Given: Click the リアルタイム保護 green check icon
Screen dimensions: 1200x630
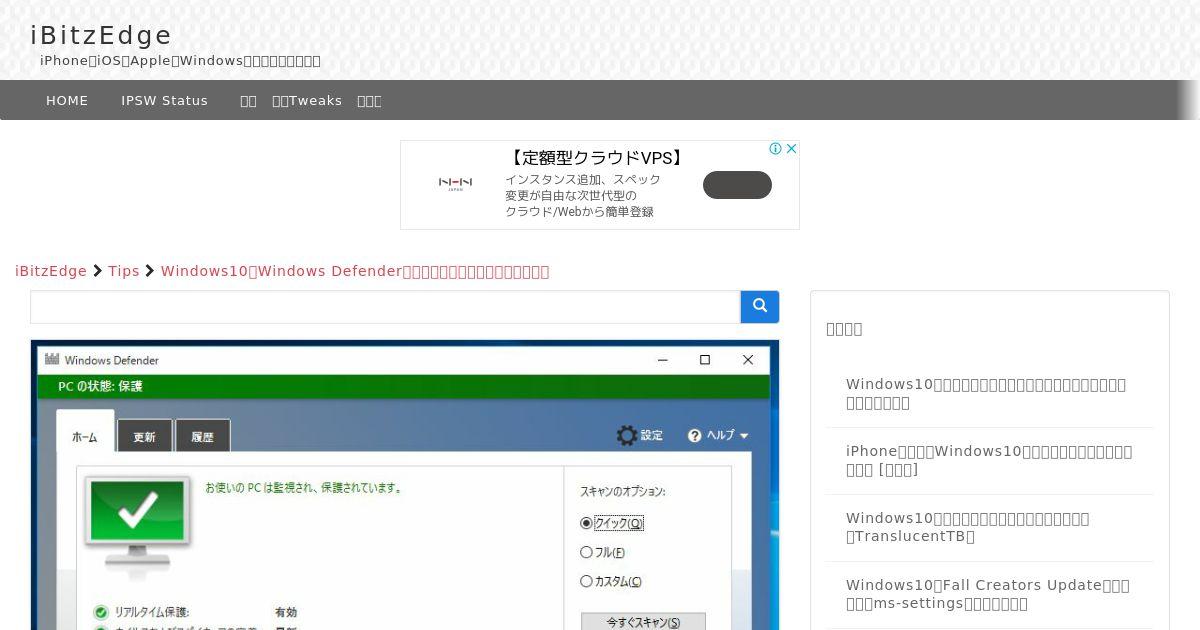Looking at the screenshot, I should 101,612.
